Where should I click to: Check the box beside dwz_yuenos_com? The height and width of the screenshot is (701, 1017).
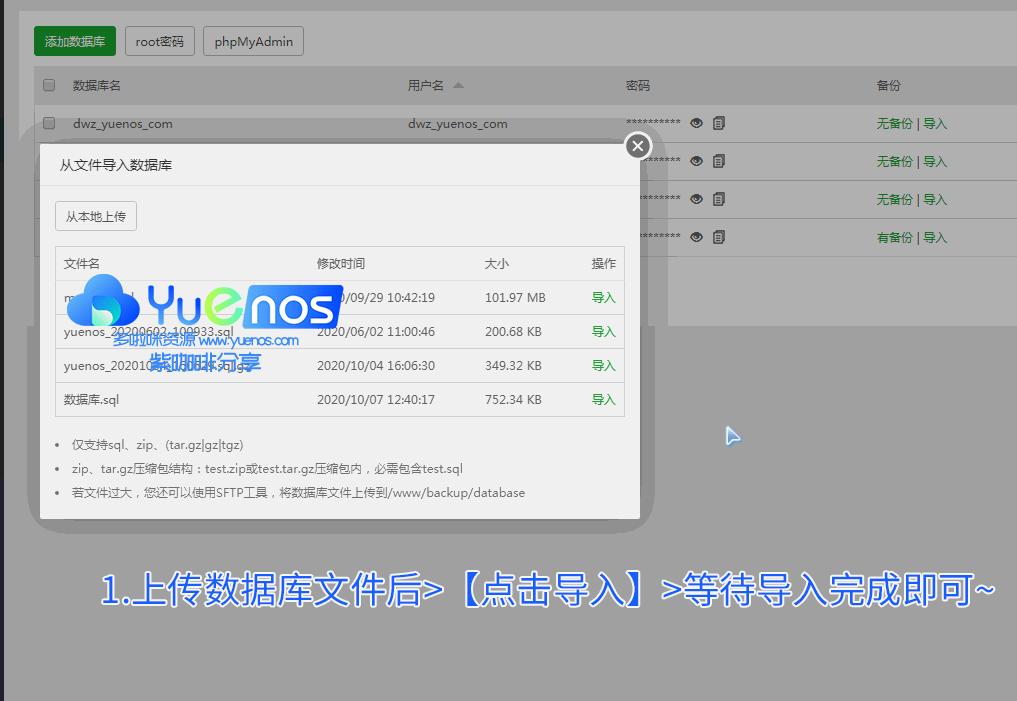pos(49,124)
